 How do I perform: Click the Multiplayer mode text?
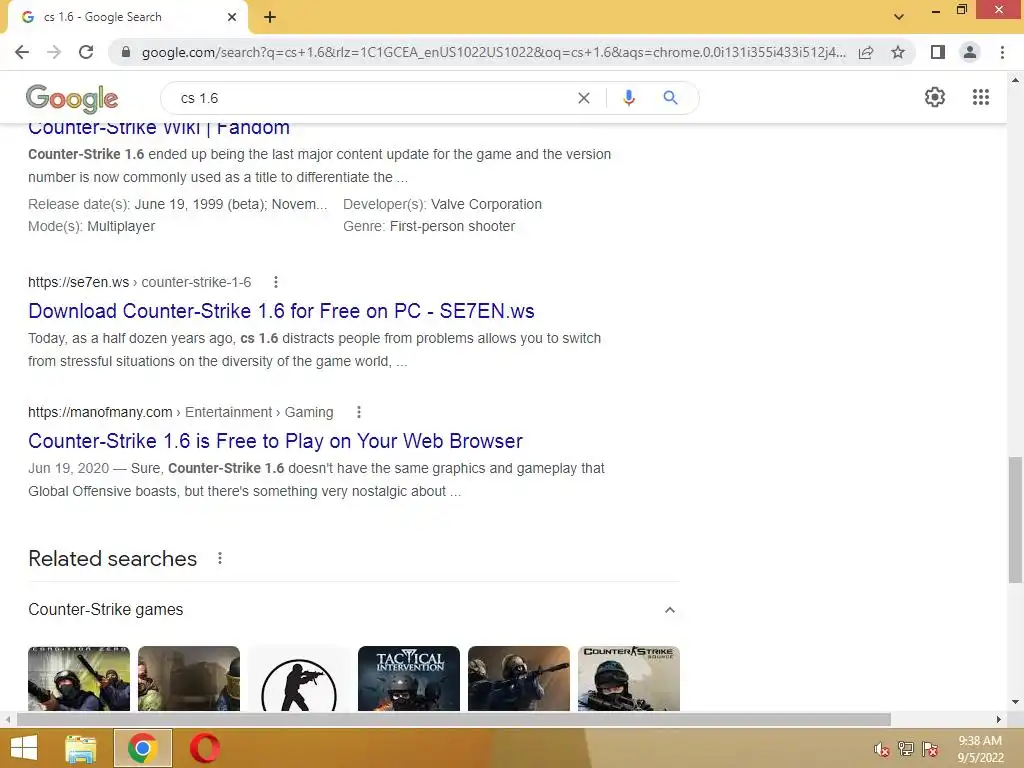pyautogui.click(x=121, y=227)
